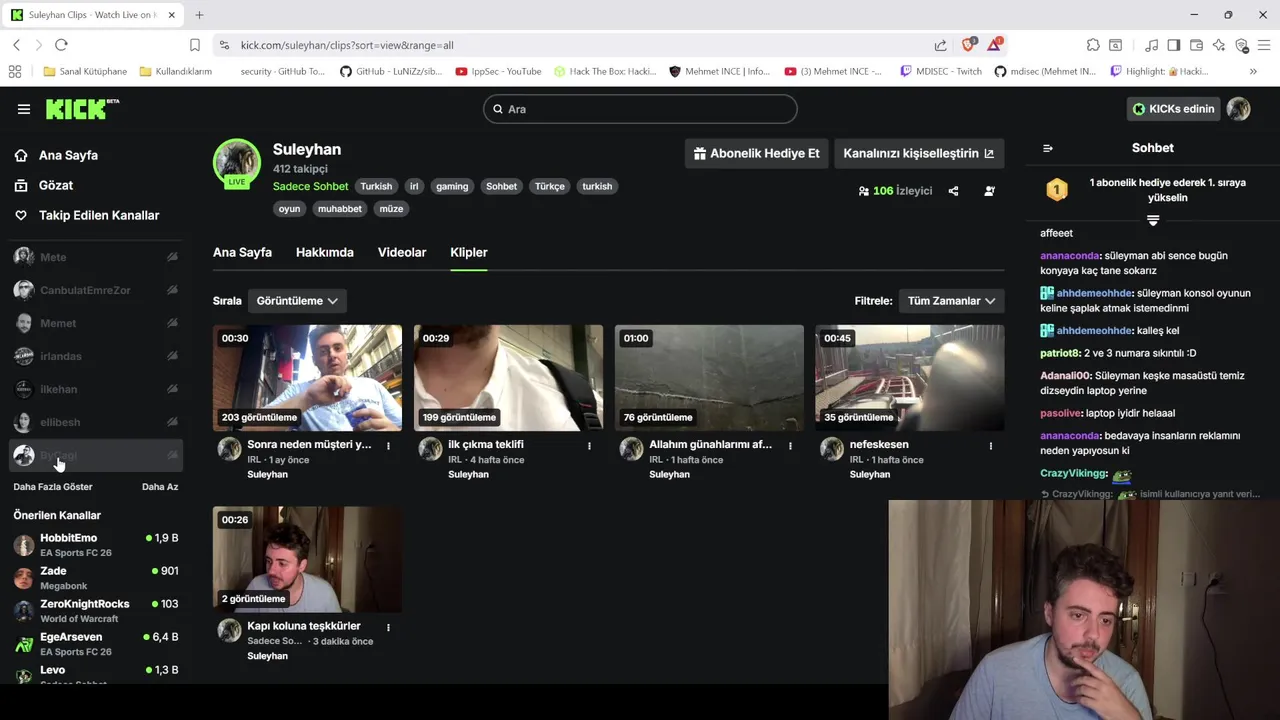Open the 01:00 clip with 76 görüntüleme

click(709, 378)
